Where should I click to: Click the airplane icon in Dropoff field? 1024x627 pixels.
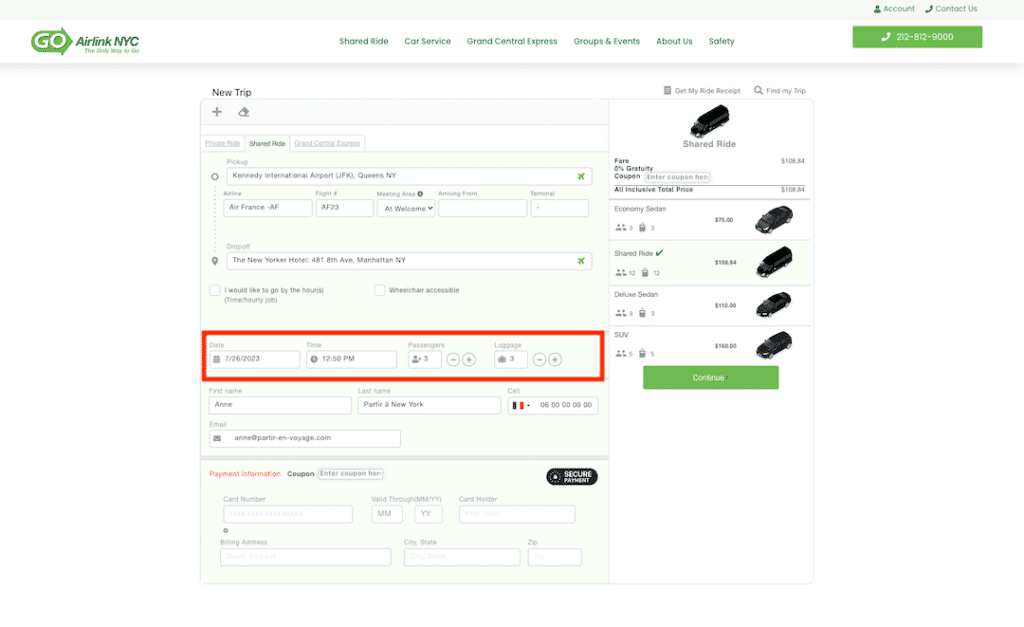[x=581, y=261]
